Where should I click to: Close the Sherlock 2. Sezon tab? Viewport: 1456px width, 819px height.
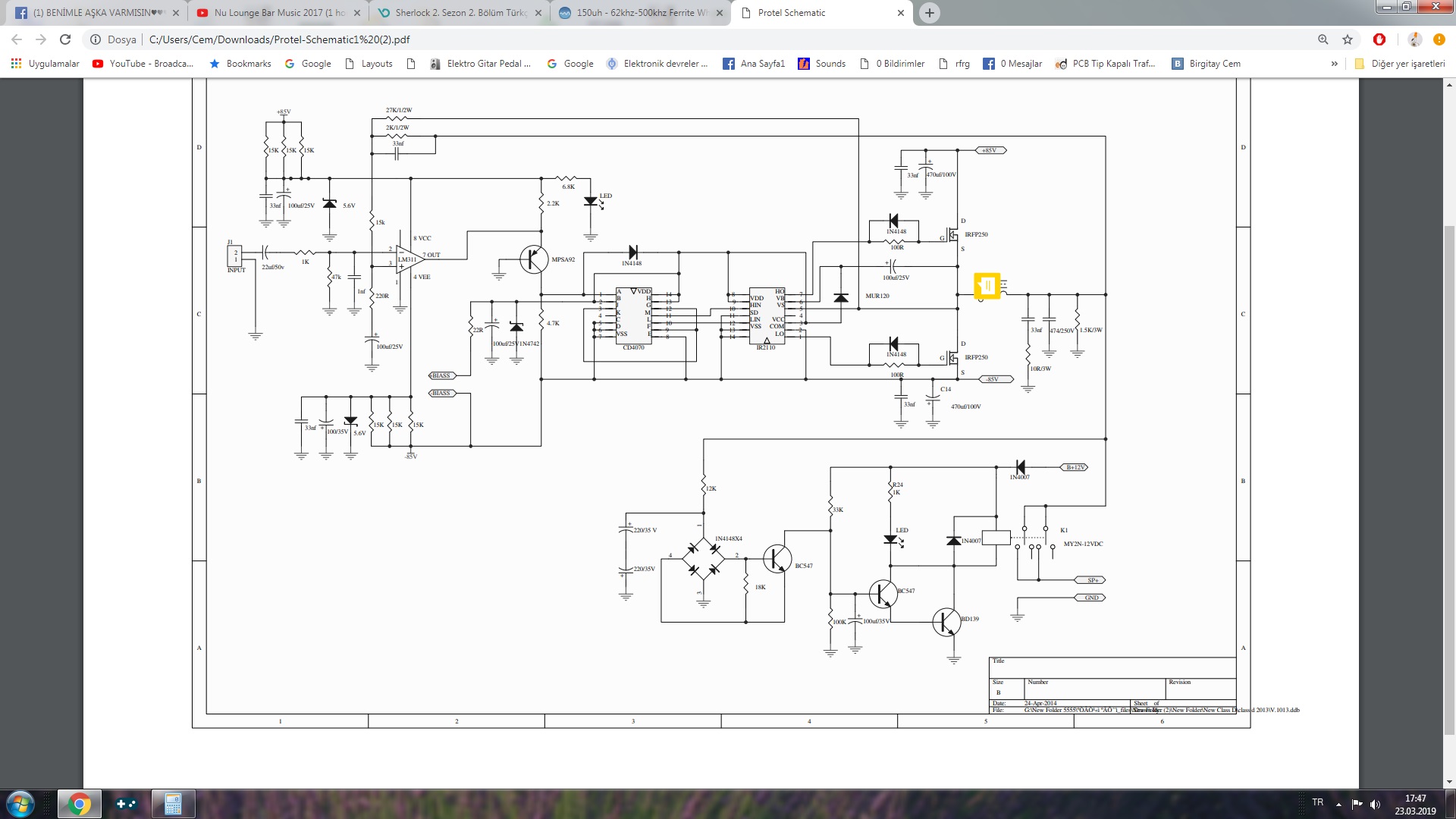point(538,13)
